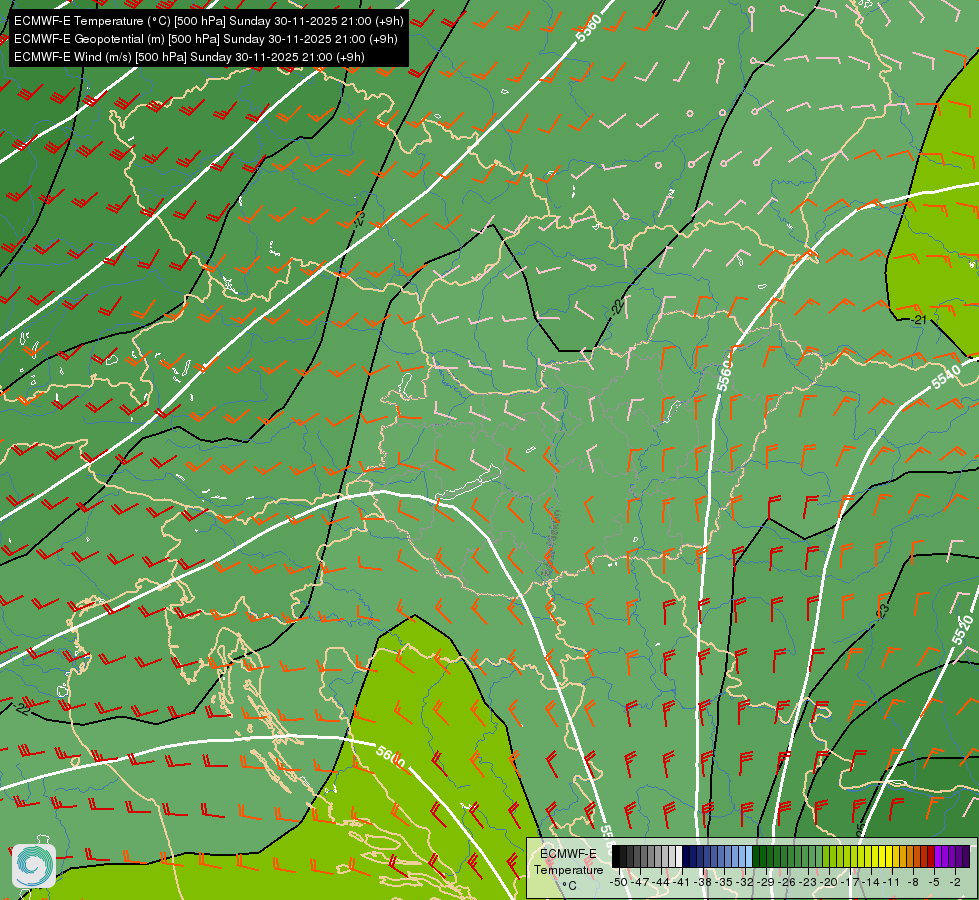Click the 5540 geopotential contour label
Image resolution: width=979 pixels, height=900 pixels.
click(946, 377)
